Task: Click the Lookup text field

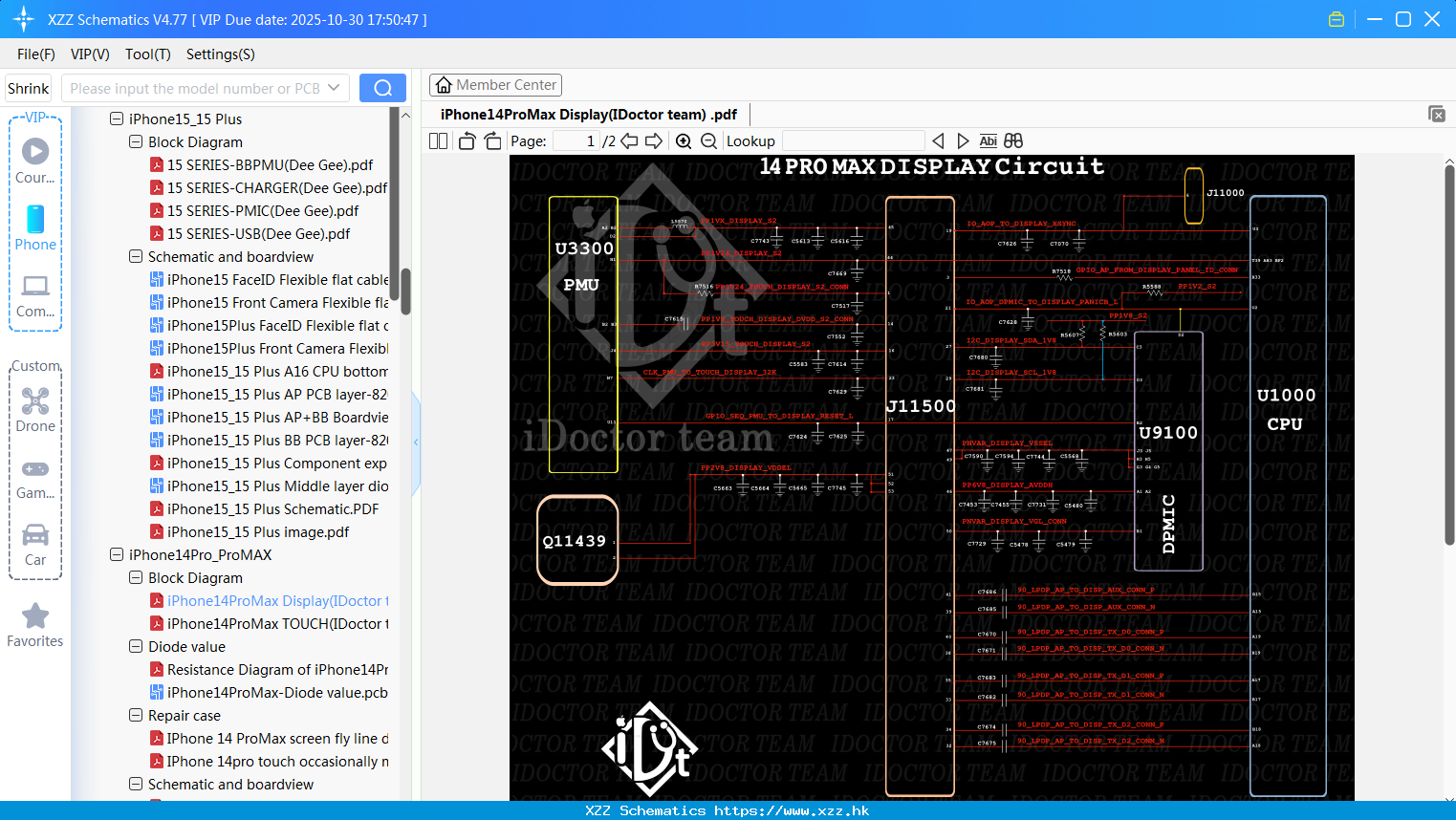Action: [853, 140]
